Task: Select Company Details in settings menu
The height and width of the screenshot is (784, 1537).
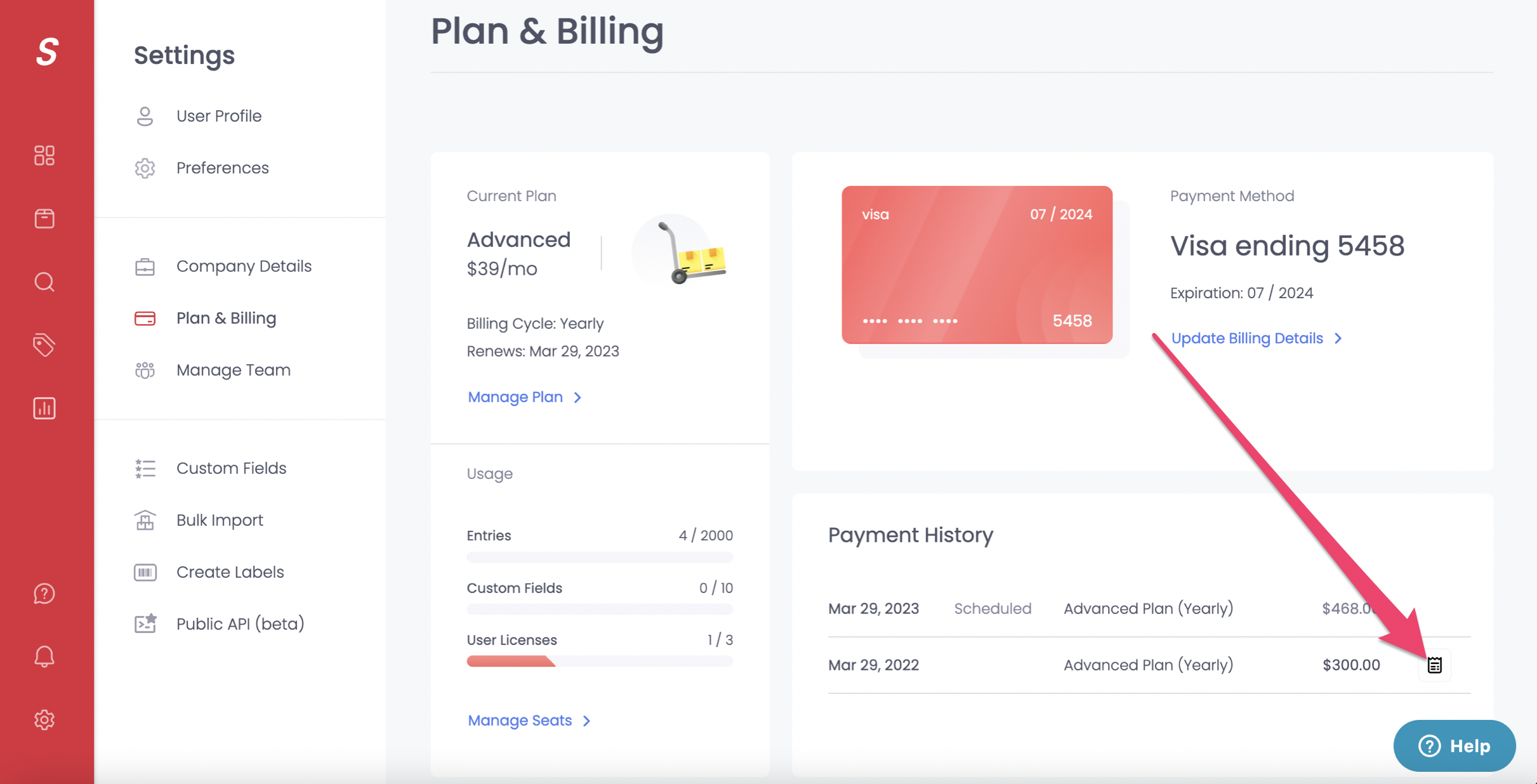Action: (244, 266)
